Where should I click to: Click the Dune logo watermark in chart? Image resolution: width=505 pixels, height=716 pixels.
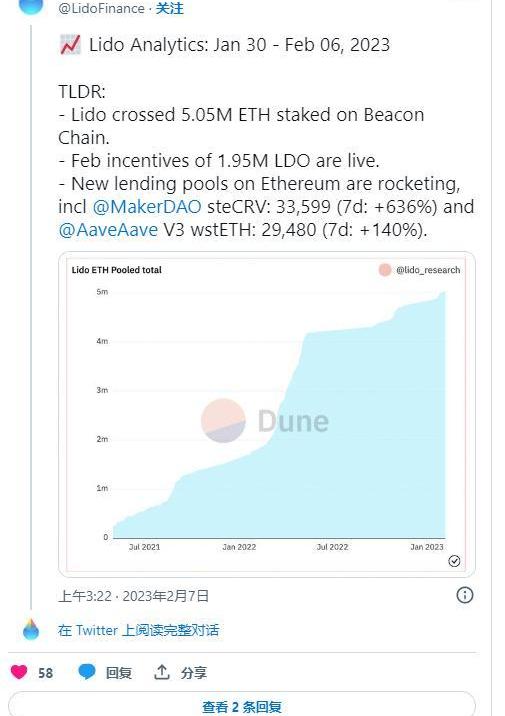(265, 421)
